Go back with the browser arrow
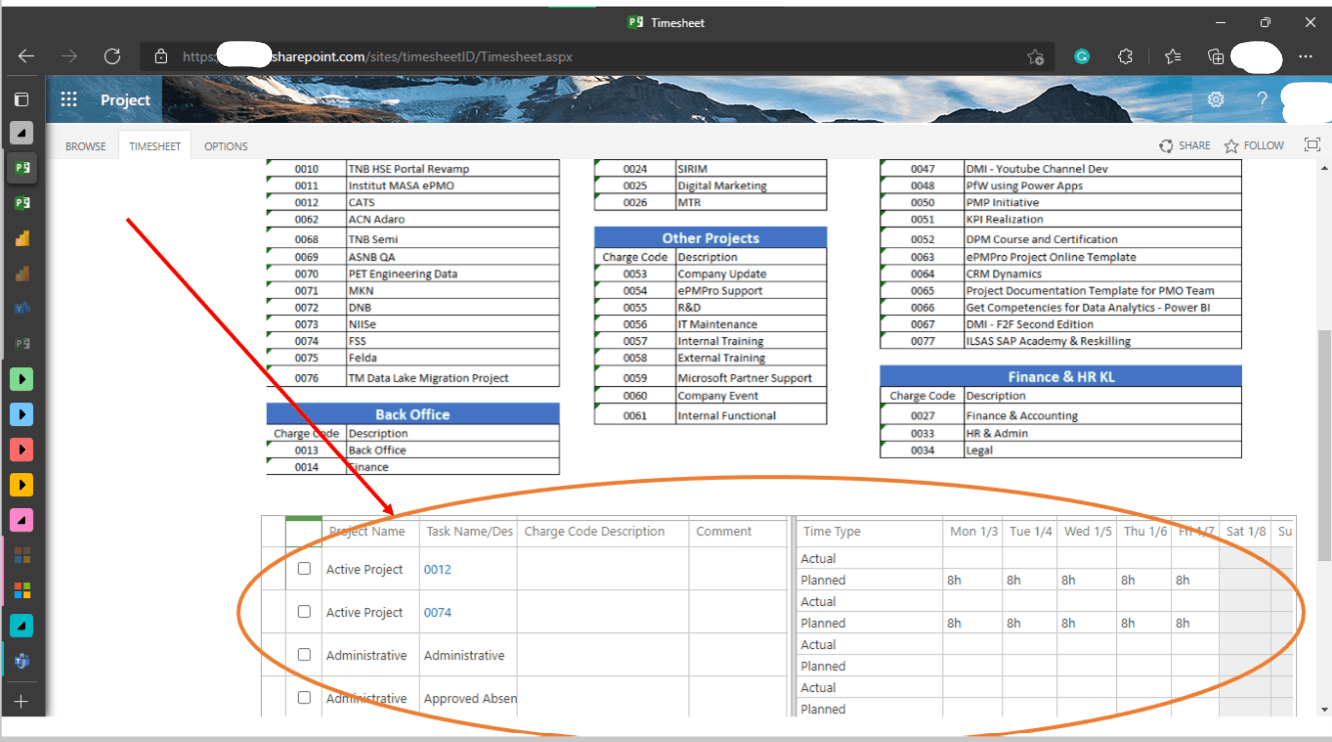1332x742 pixels. 26,57
